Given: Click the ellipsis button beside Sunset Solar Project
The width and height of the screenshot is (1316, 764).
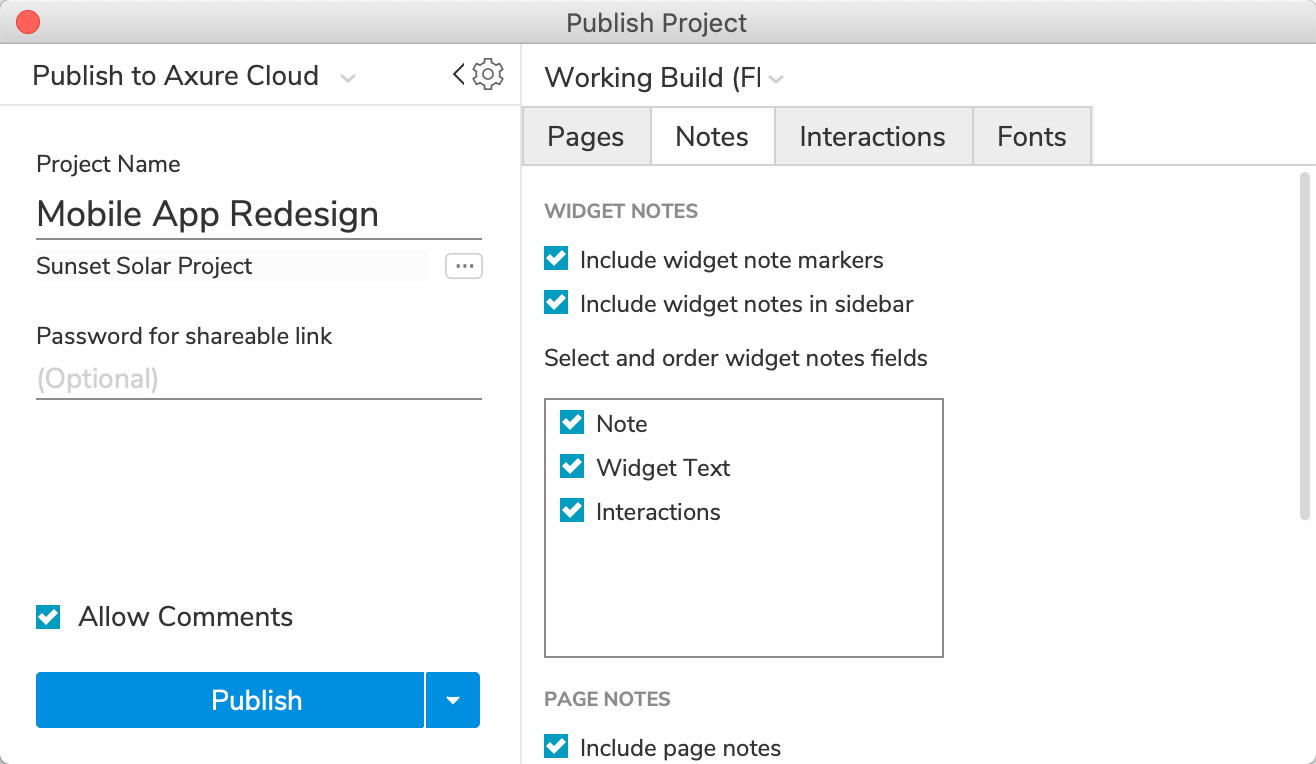Looking at the screenshot, I should (x=464, y=266).
